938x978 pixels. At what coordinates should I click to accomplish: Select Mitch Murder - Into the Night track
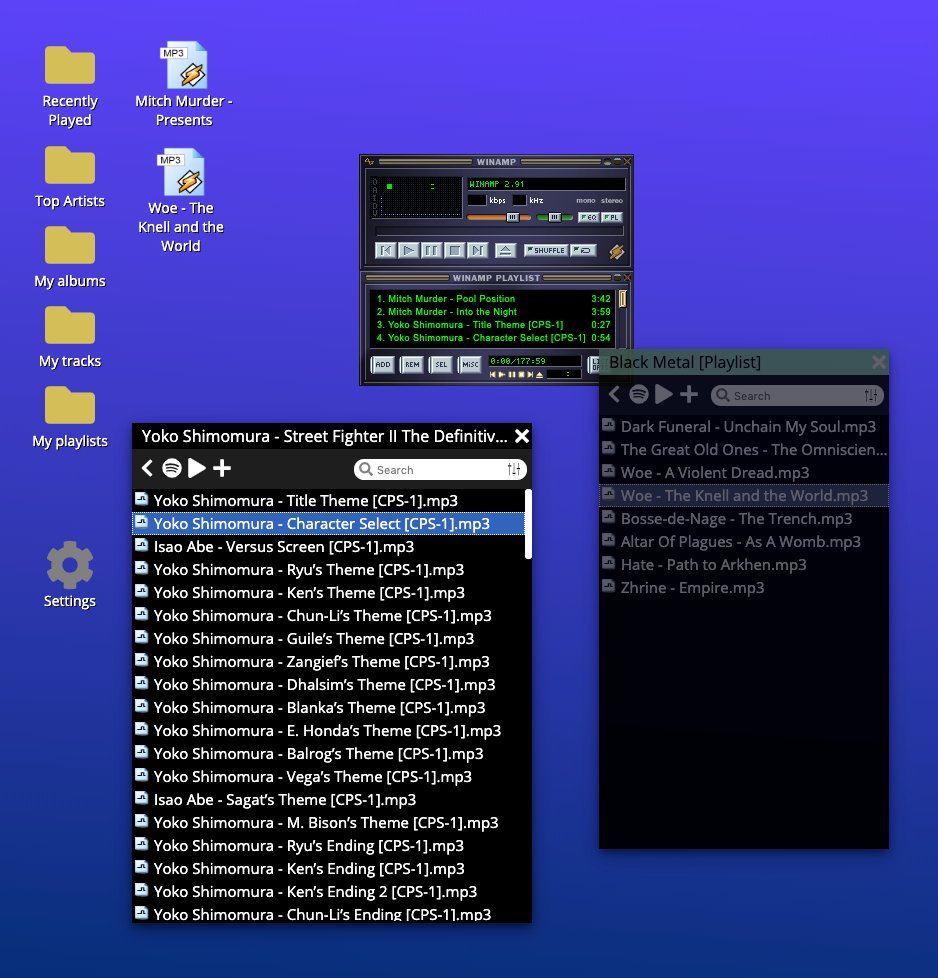pyautogui.click(x=493, y=312)
